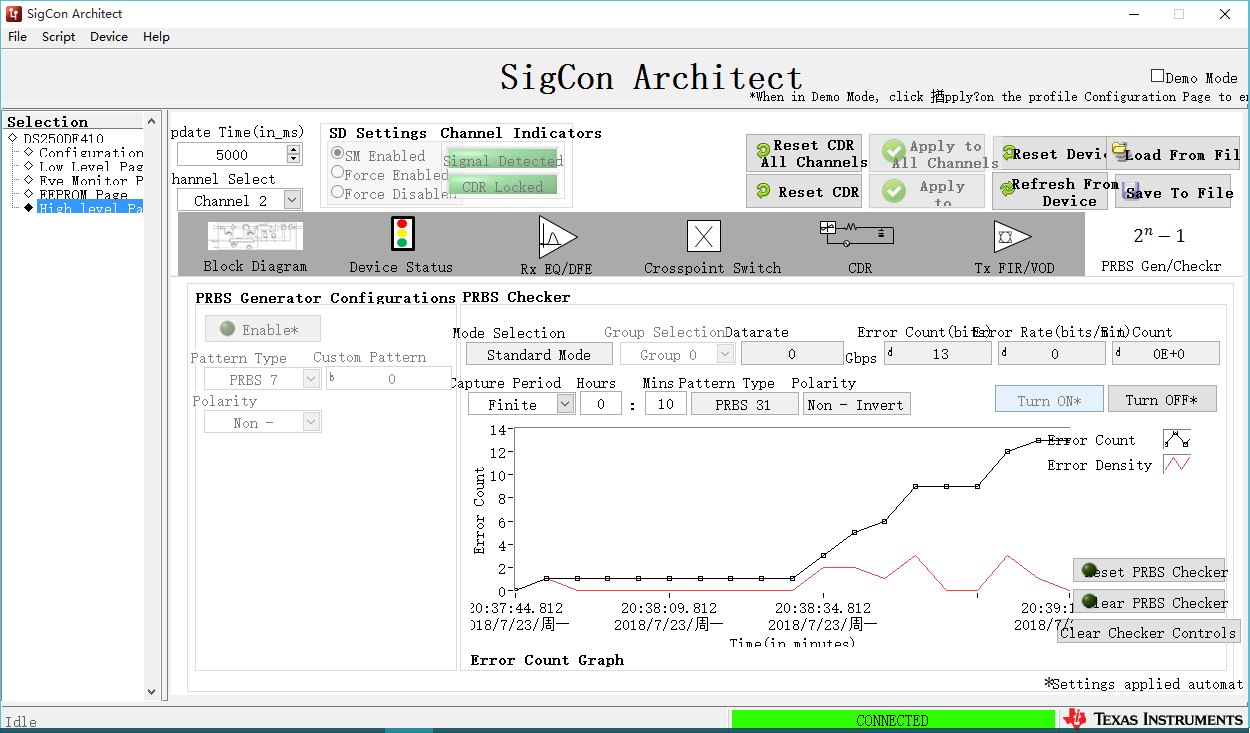Toggle the Non - Invert polarity button
This screenshot has width=1250, height=733.
857,404
